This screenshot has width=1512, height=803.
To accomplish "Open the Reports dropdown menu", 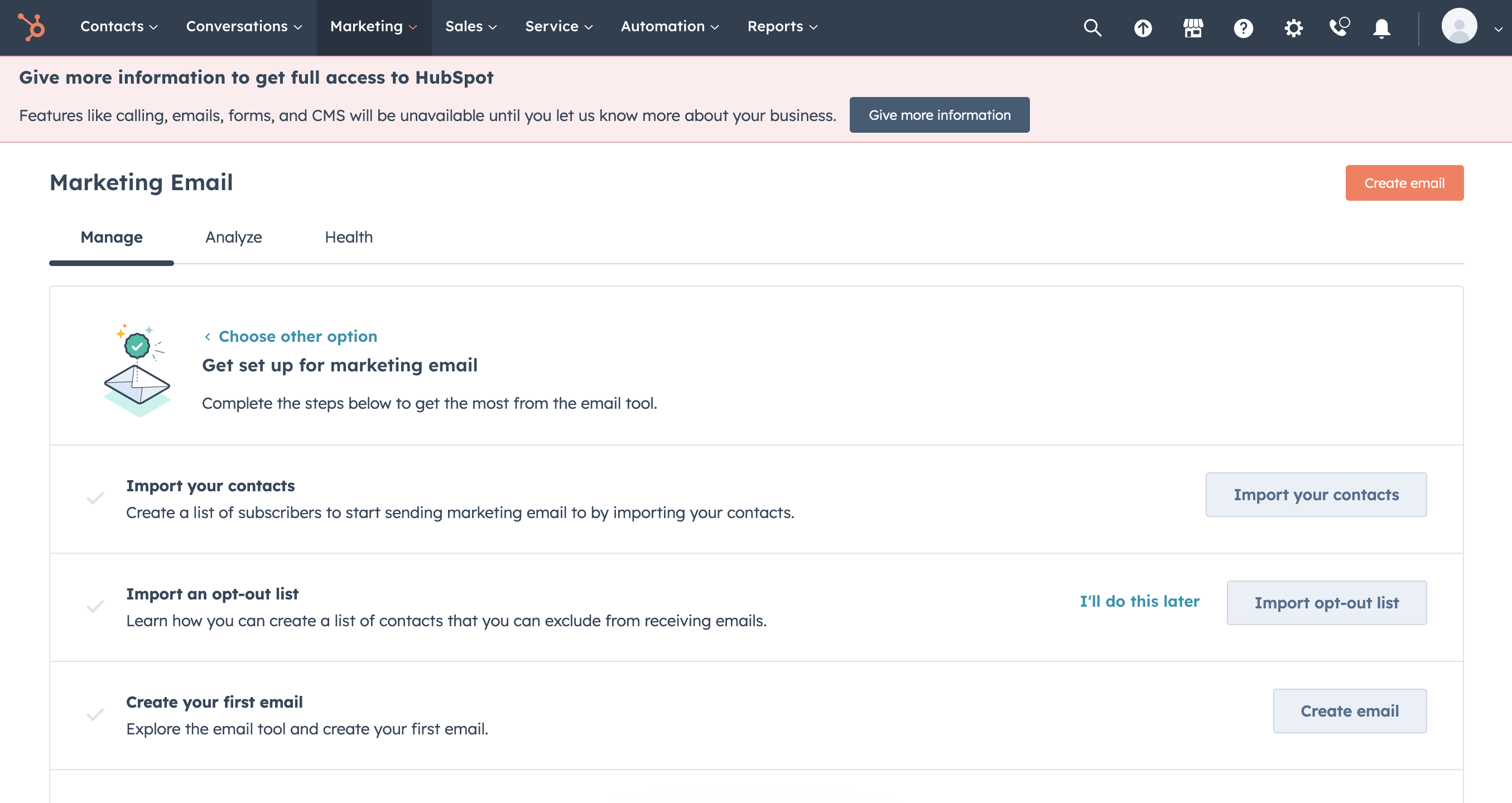I will [x=782, y=26].
